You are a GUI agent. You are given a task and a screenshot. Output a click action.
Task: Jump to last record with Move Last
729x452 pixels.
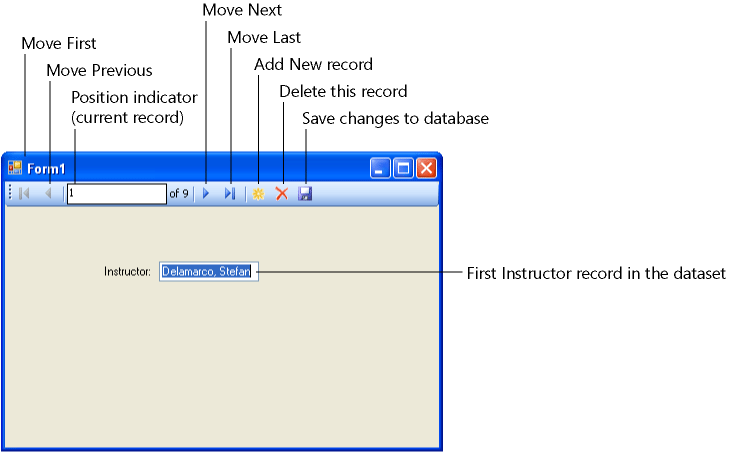pos(230,193)
